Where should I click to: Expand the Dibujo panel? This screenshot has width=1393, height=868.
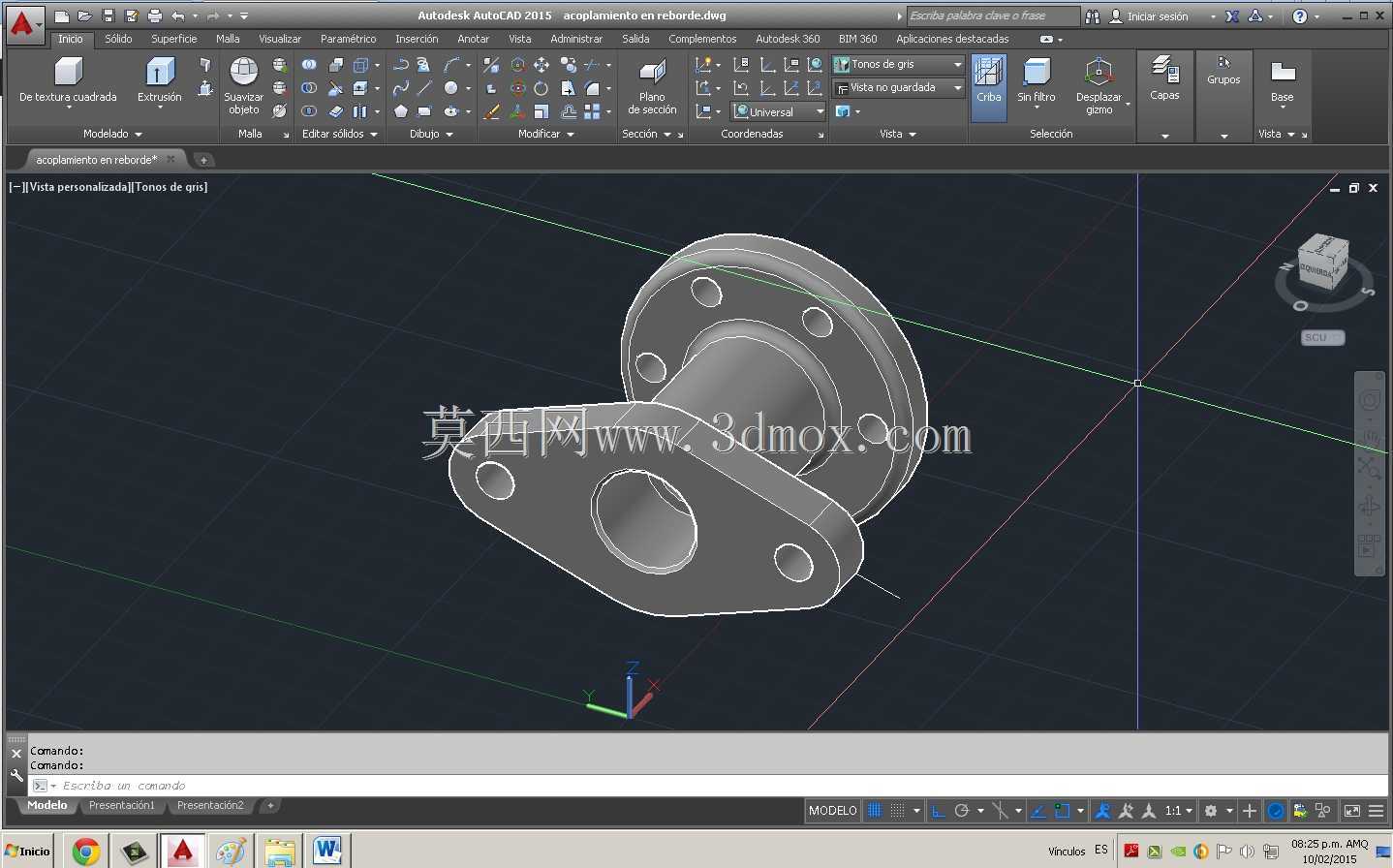point(431,134)
